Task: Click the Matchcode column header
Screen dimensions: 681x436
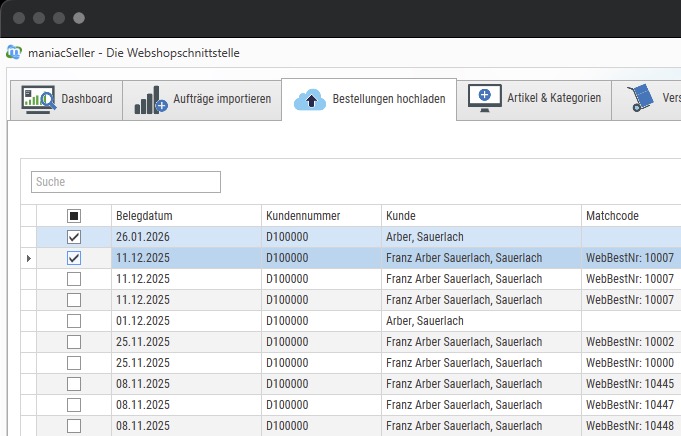Action: pos(630,216)
